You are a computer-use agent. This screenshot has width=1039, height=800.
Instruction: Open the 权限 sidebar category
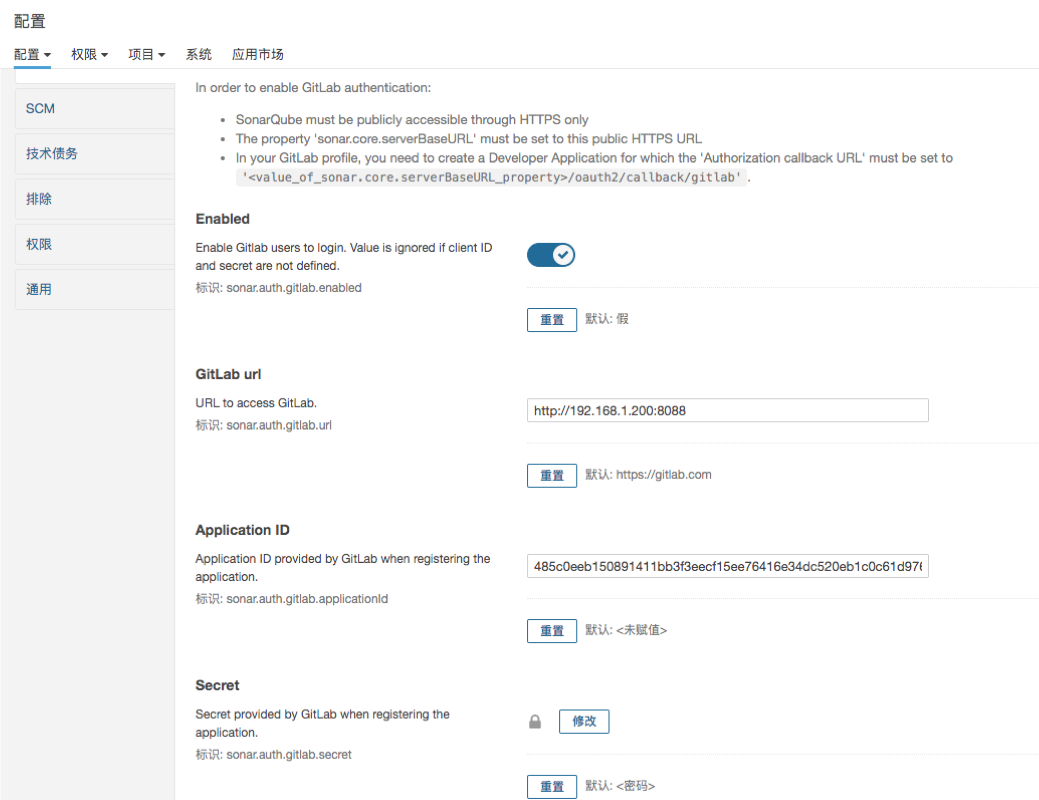[x=95, y=244]
